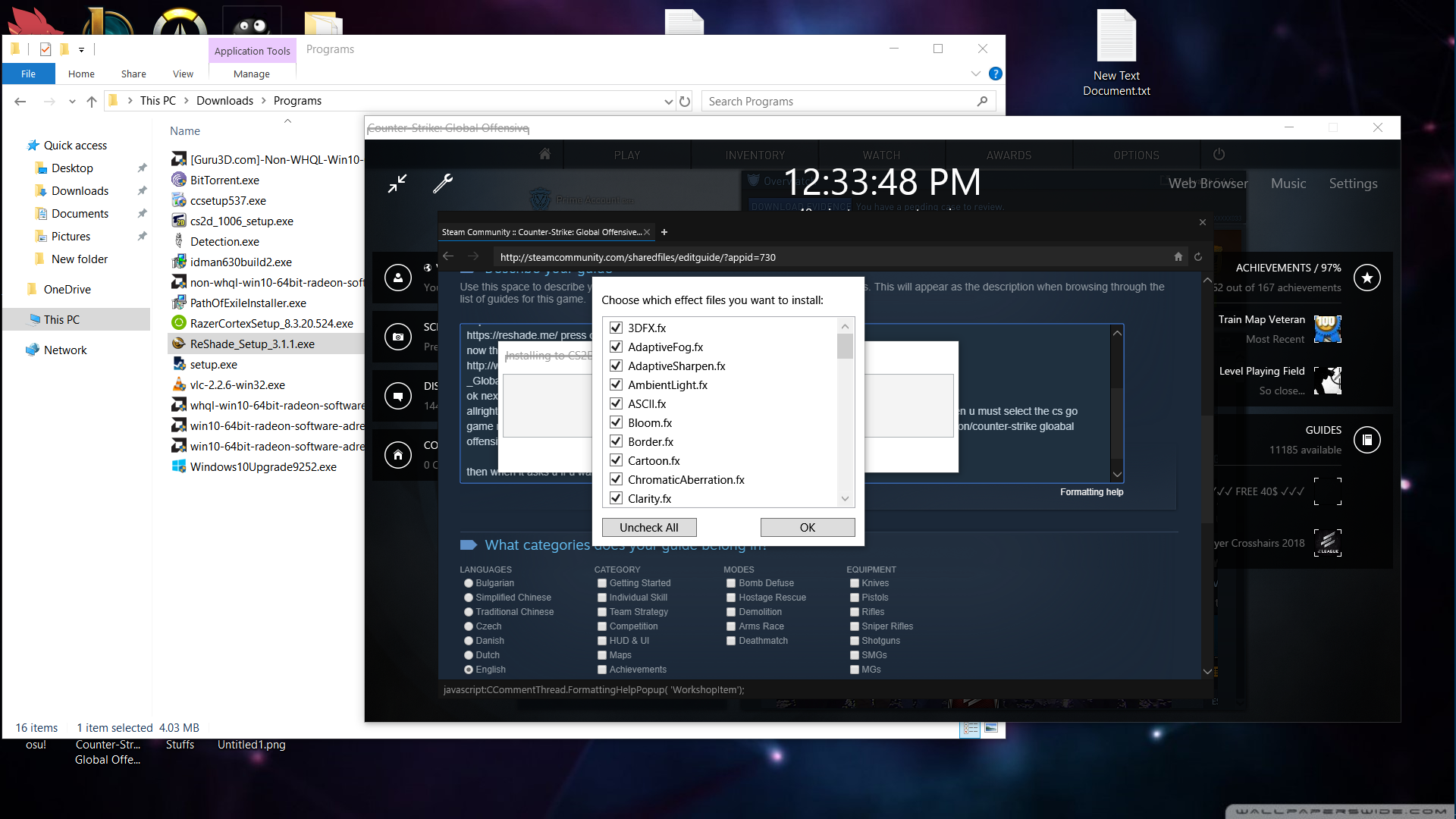Click the Steam overlay wrench settings icon
This screenshot has width=1456, height=819.
(x=443, y=184)
